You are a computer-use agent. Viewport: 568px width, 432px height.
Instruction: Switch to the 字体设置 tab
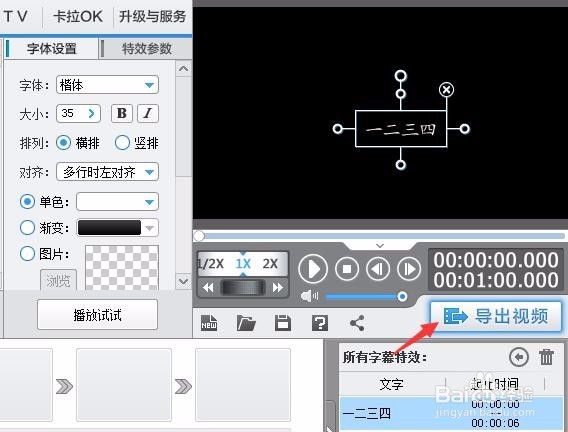coord(52,49)
